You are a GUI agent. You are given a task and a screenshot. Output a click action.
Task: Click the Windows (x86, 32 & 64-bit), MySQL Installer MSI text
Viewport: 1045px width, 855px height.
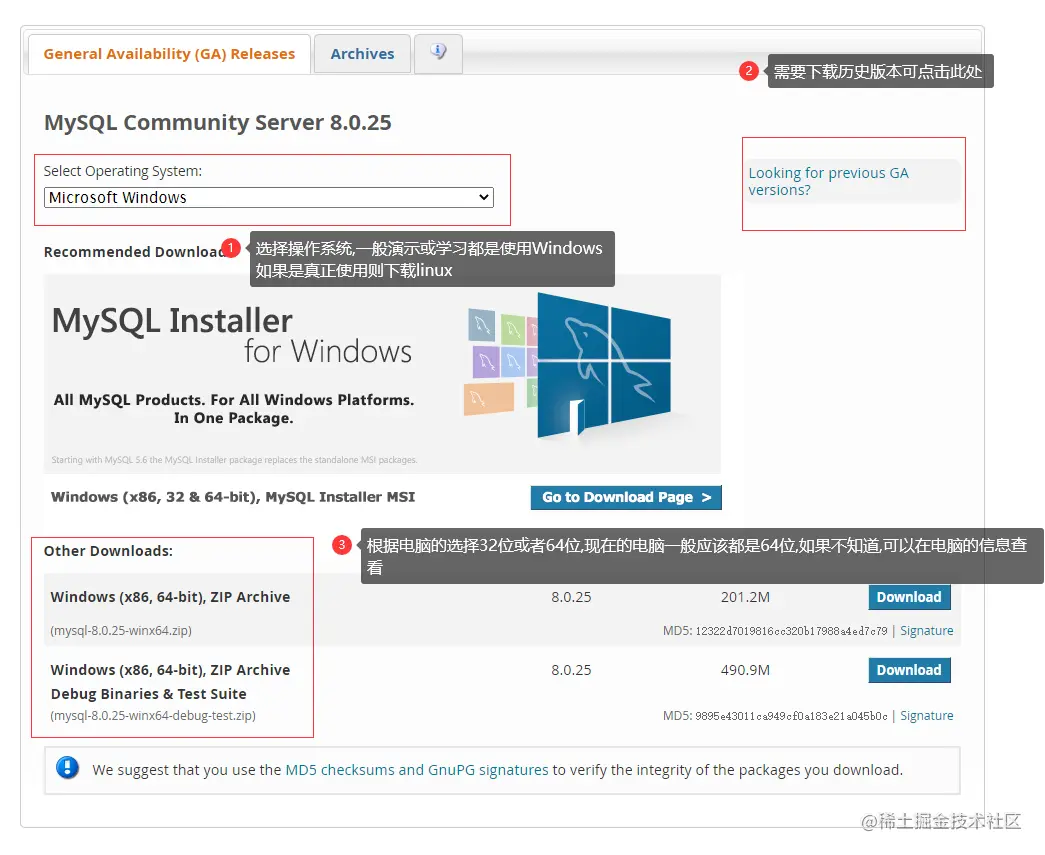(x=233, y=497)
